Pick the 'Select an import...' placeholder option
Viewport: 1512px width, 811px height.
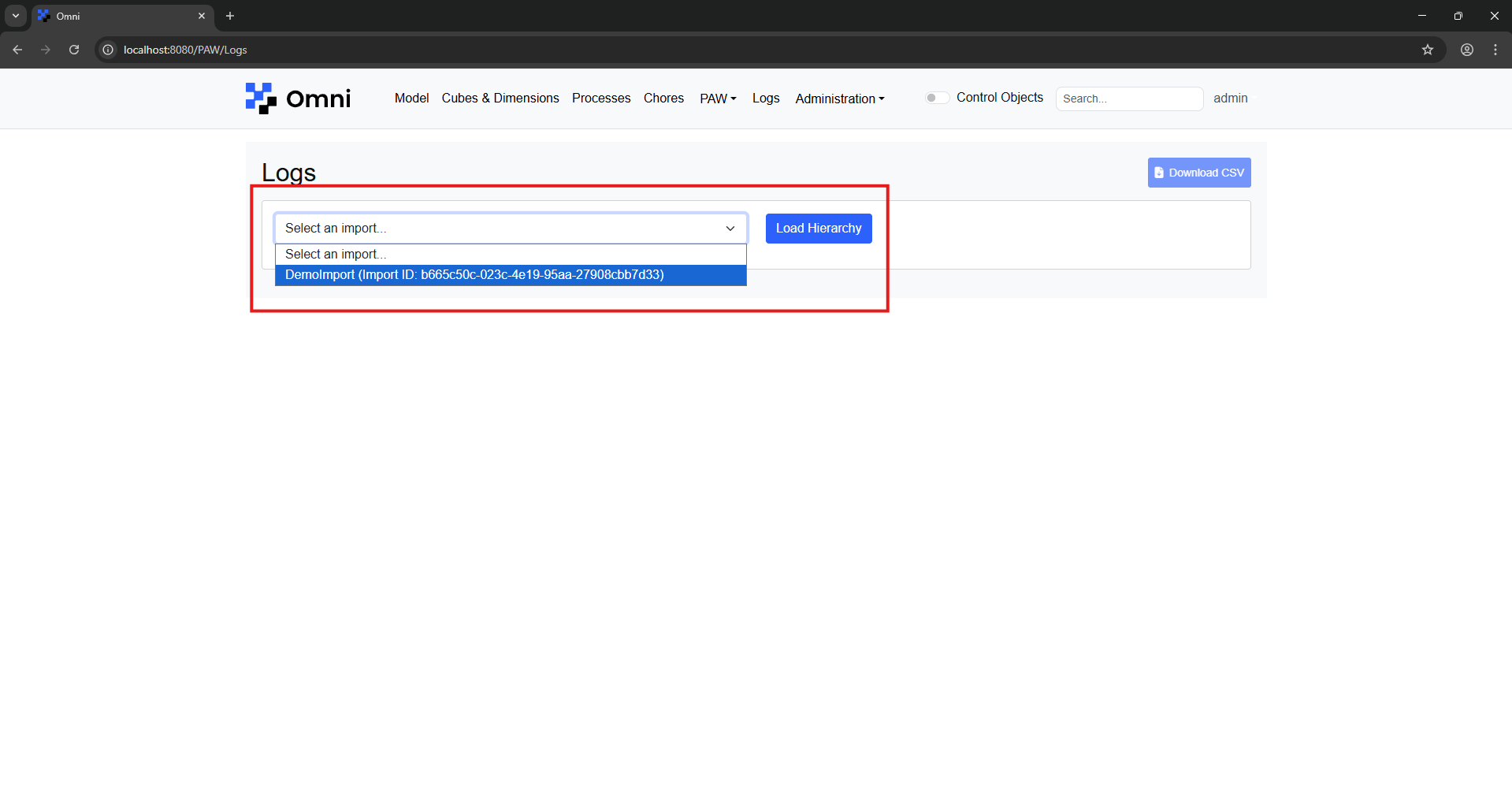pos(511,255)
